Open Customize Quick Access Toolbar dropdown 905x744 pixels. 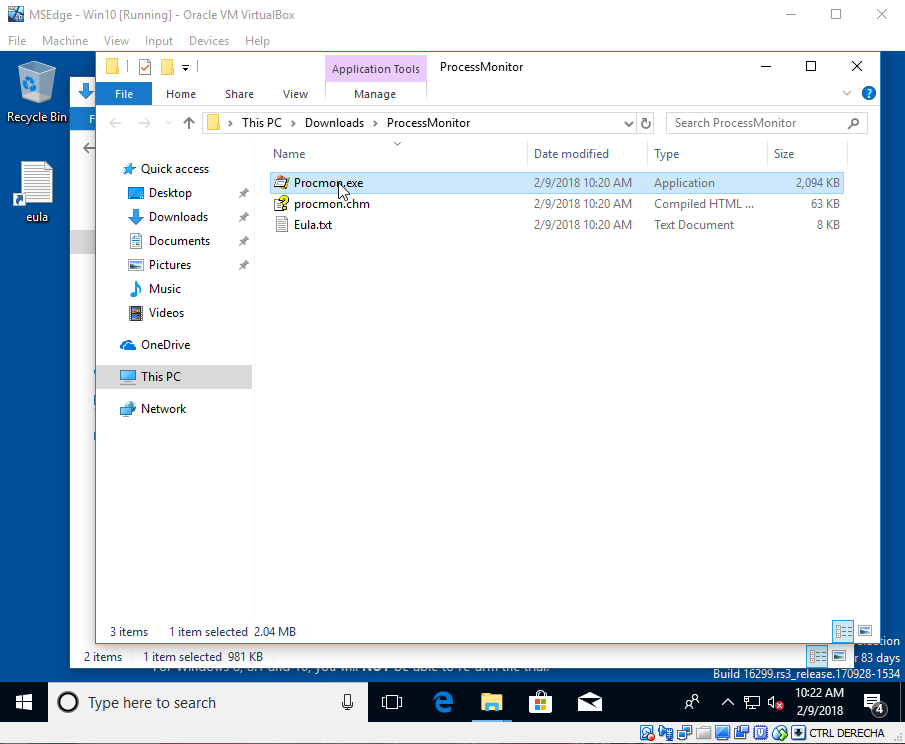coord(185,67)
